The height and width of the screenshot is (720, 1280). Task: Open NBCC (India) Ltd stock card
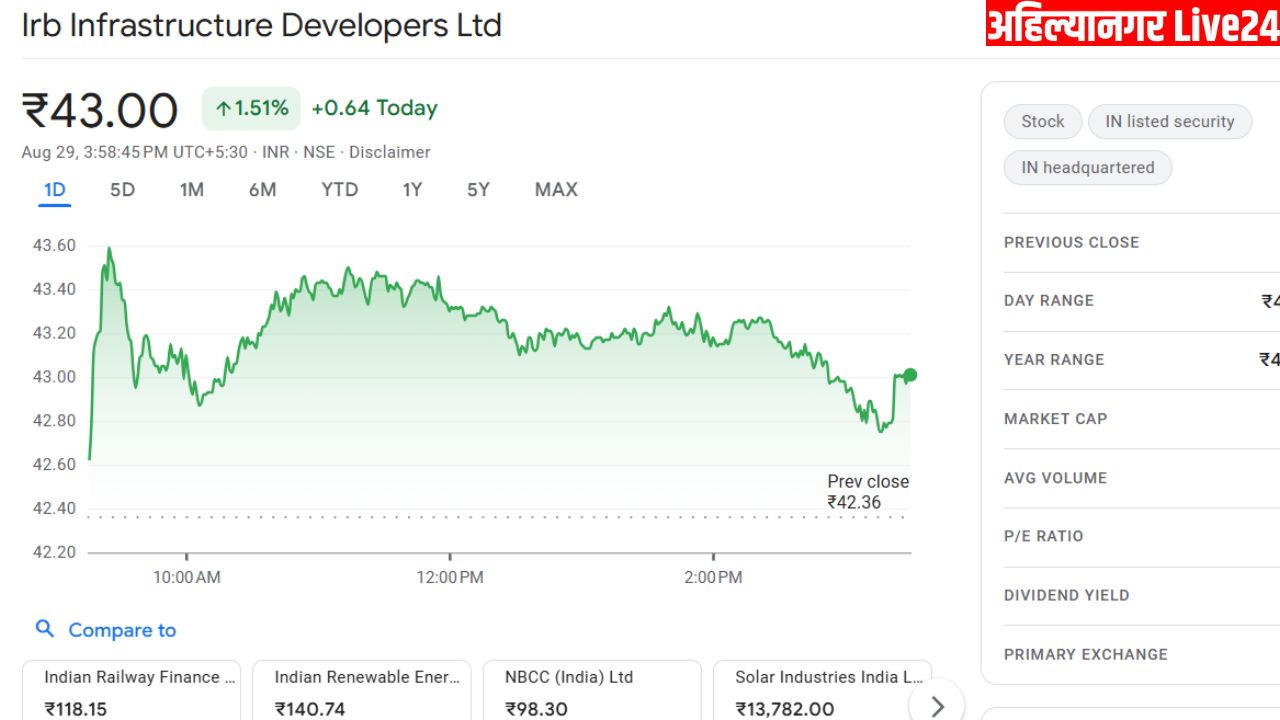(592, 690)
